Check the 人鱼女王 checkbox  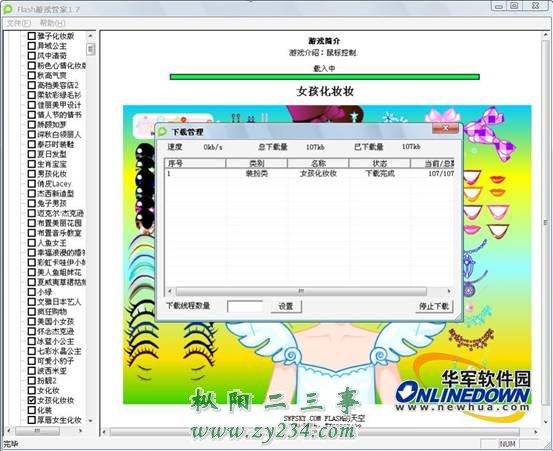click(x=32, y=243)
